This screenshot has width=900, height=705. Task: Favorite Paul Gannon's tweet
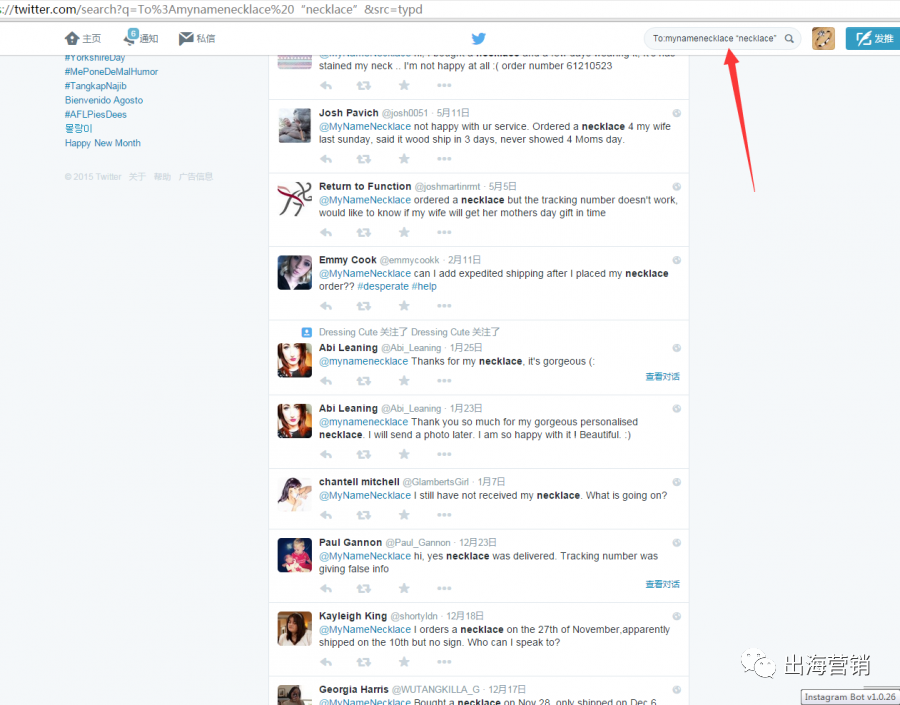click(x=404, y=588)
